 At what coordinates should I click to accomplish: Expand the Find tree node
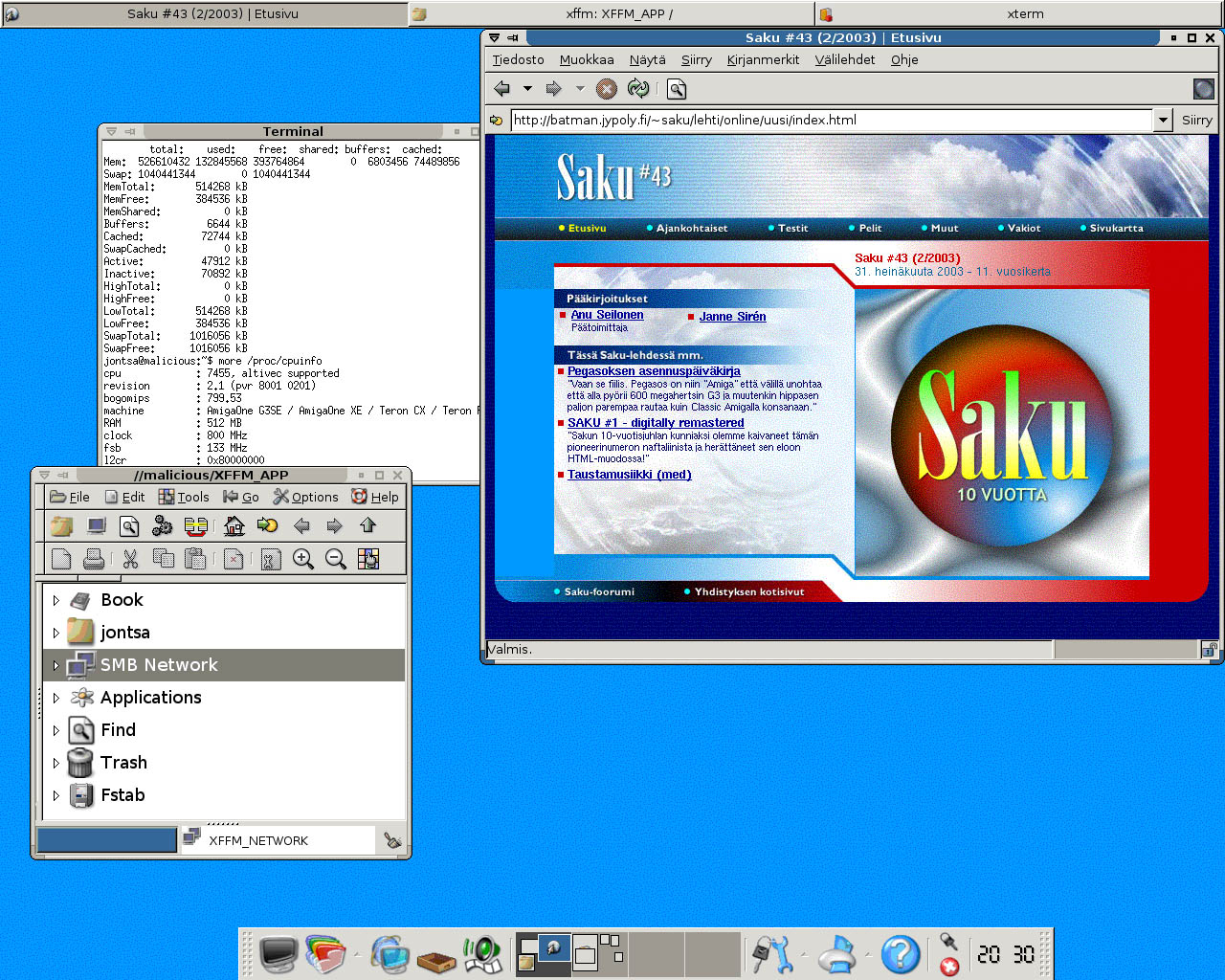[x=56, y=731]
